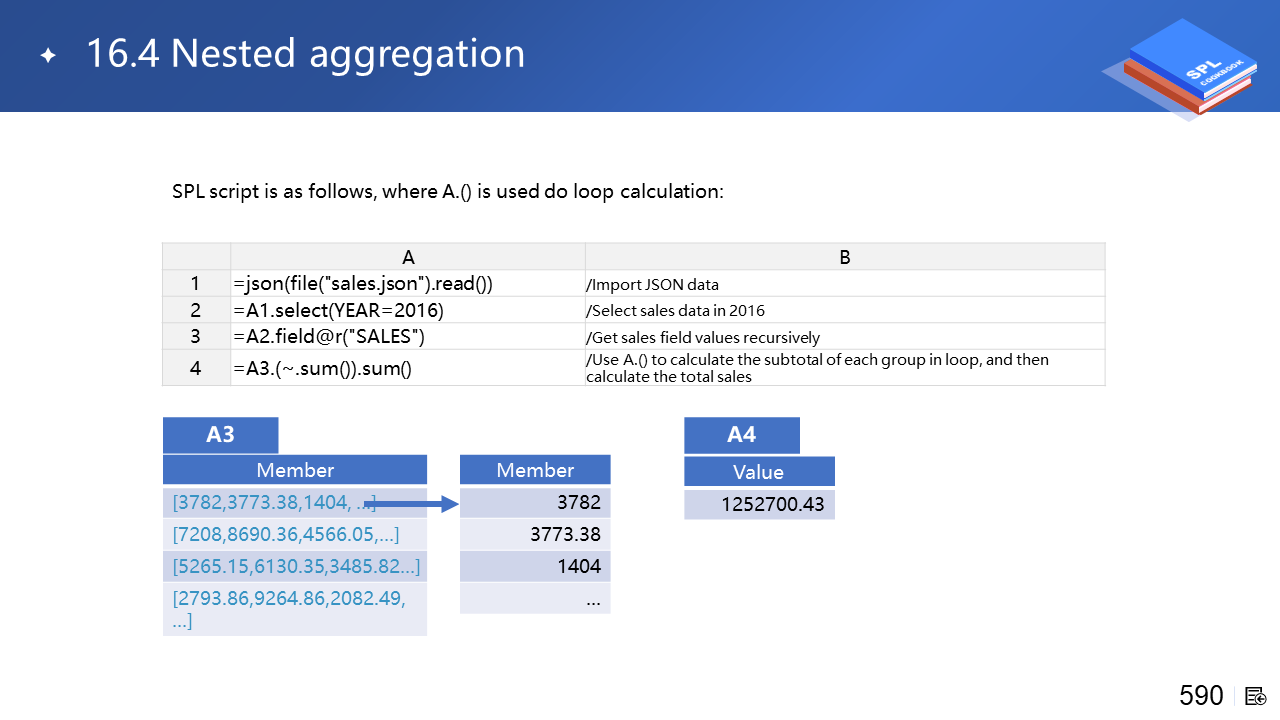This screenshot has width=1280, height=720.
Task: Click the star icon beside the title
Action: 48,56
